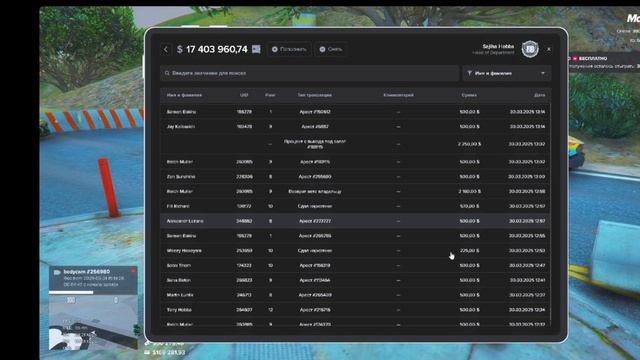
Task: Click the Пополнить deposit button
Action: (289, 49)
